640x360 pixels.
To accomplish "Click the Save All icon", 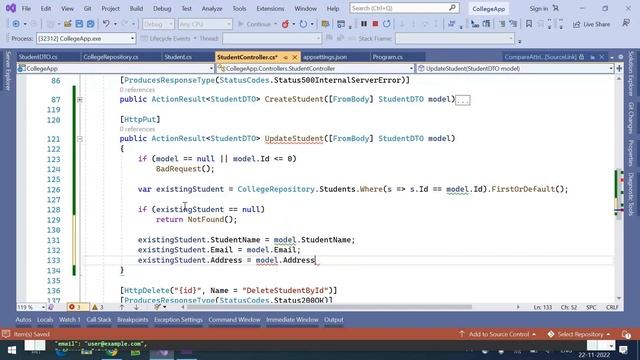I will pyautogui.click(x=91, y=24).
